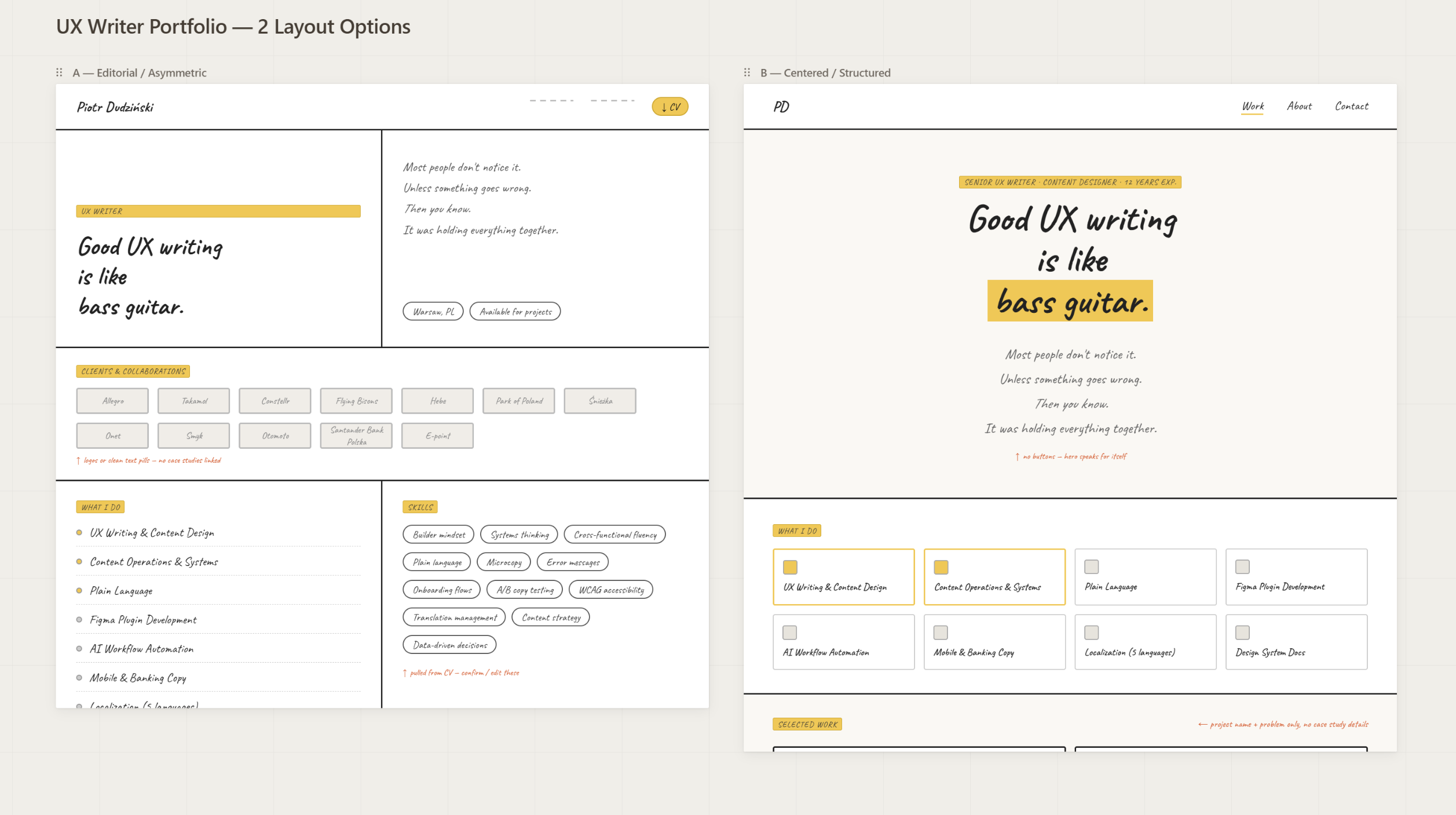Click the UX Writing & Content Design card icon
1456x815 pixels.
(790, 567)
